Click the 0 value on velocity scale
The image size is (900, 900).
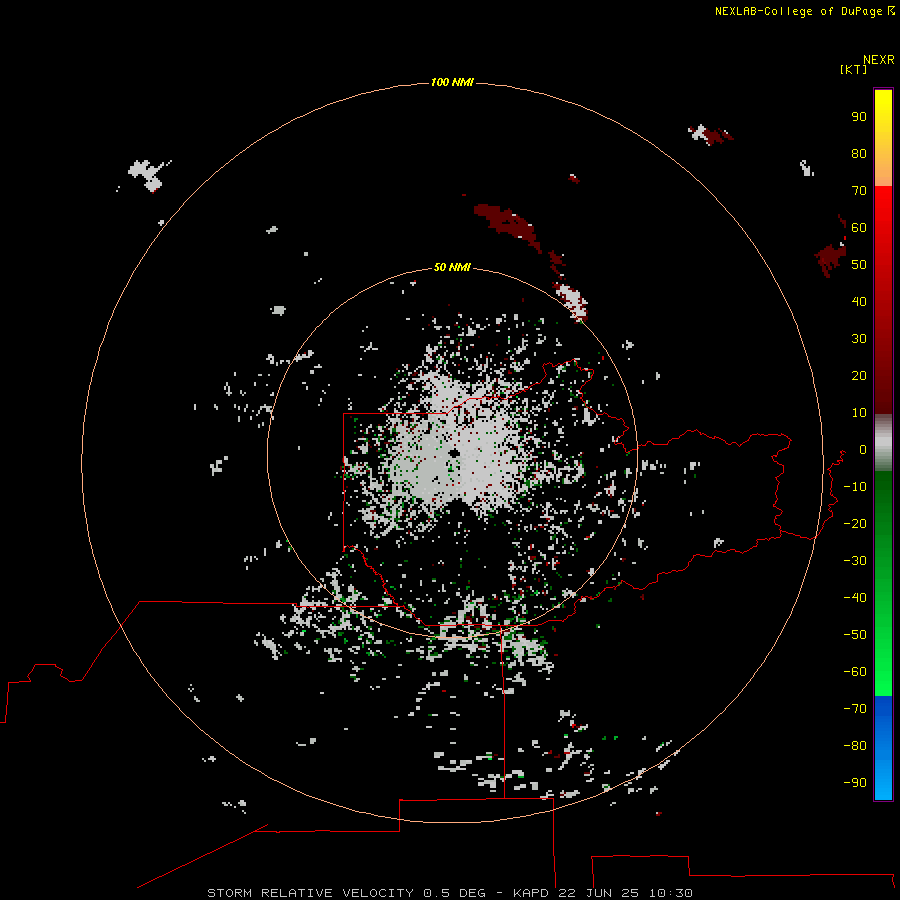pyautogui.click(x=862, y=449)
